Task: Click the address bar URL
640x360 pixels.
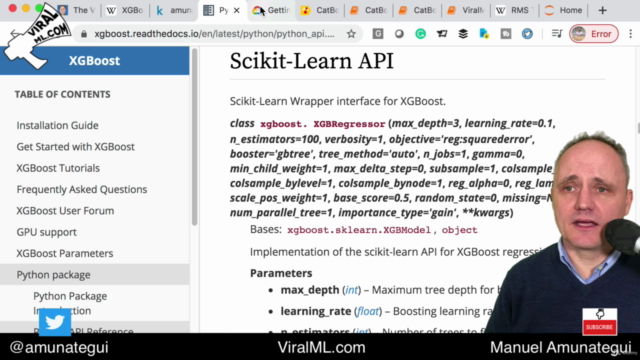Action: click(x=214, y=34)
